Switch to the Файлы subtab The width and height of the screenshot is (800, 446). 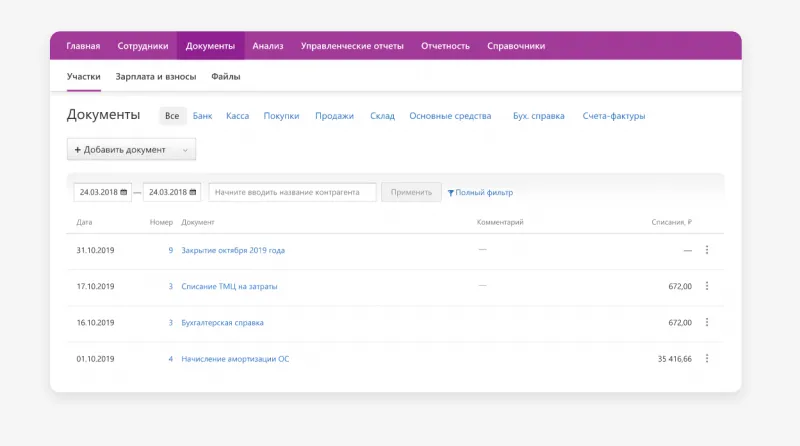(x=225, y=76)
